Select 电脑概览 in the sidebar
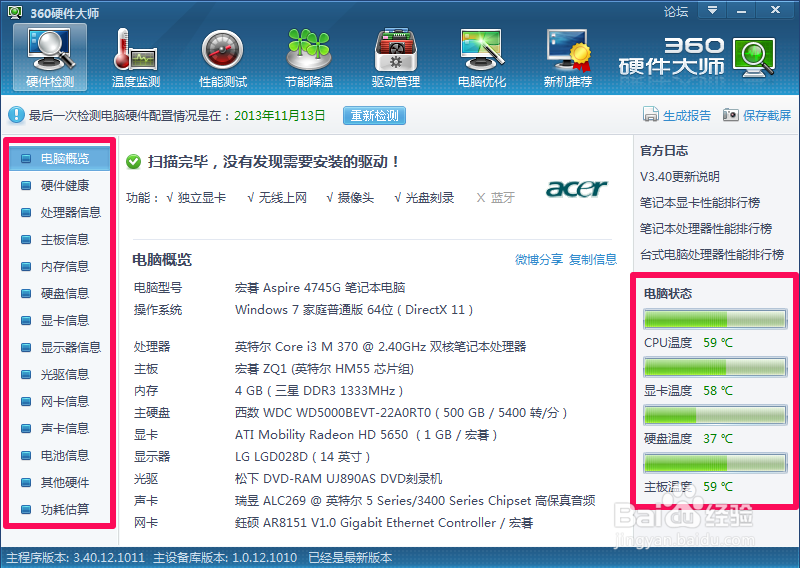The width and height of the screenshot is (800, 568). pyautogui.click(x=59, y=158)
